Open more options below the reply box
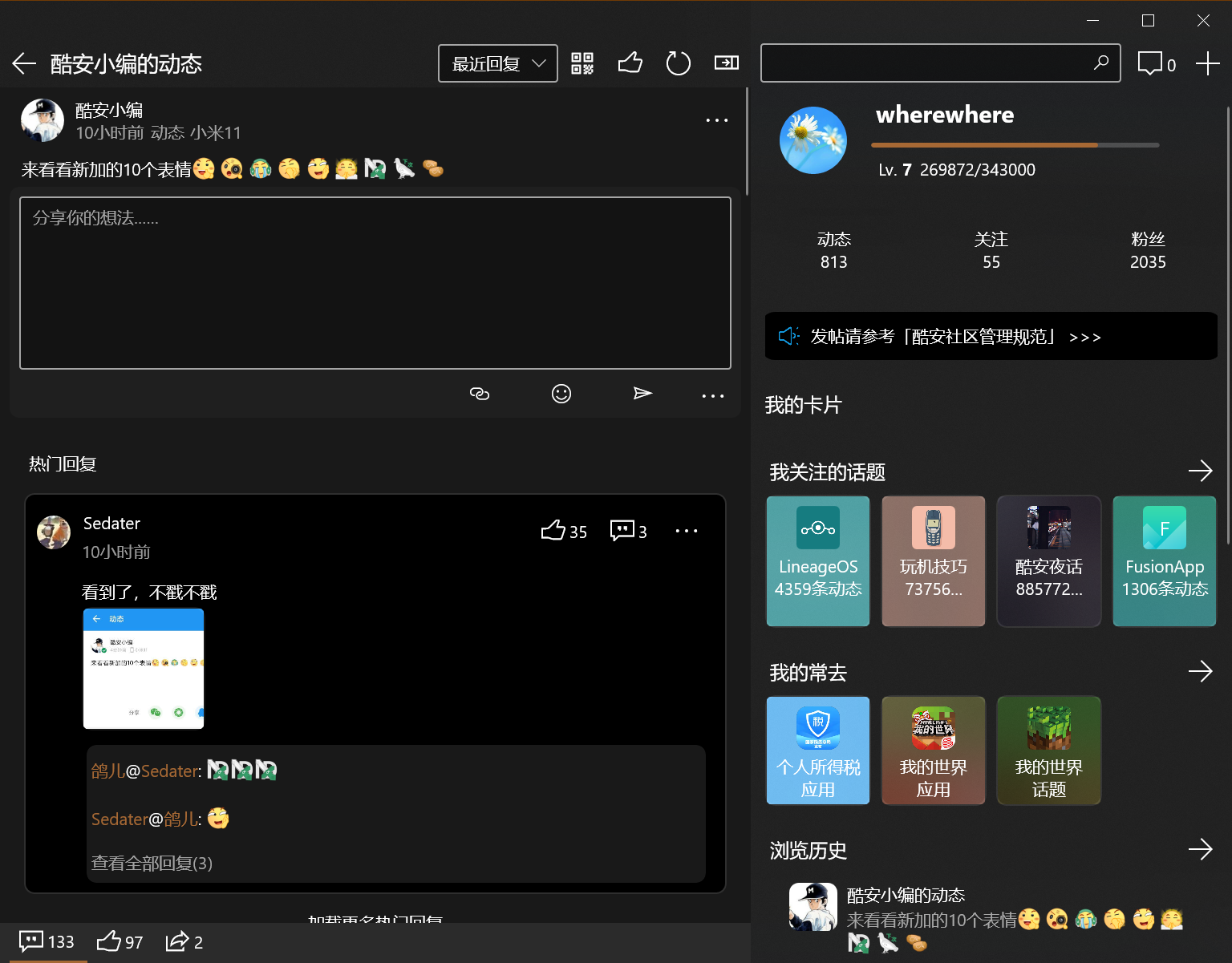This screenshot has width=1232, height=963. click(713, 395)
